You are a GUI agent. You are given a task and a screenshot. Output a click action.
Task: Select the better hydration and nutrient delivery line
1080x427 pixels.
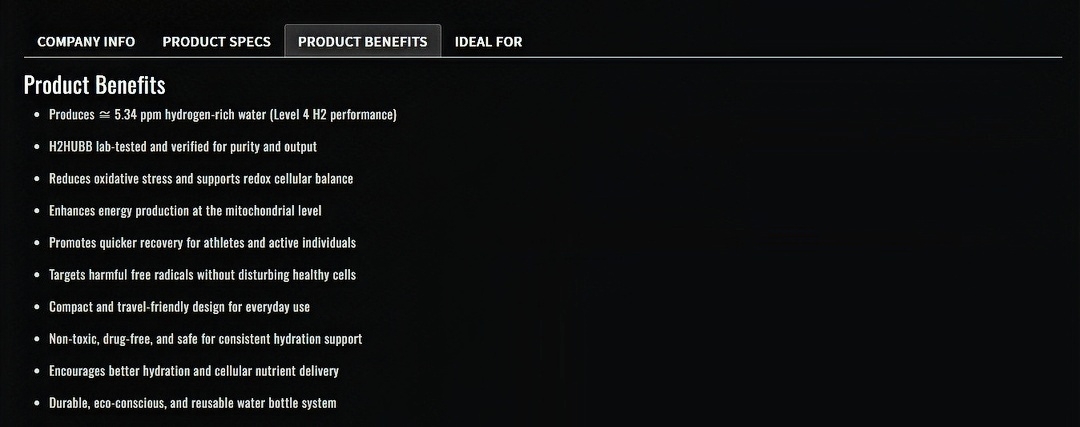point(194,371)
